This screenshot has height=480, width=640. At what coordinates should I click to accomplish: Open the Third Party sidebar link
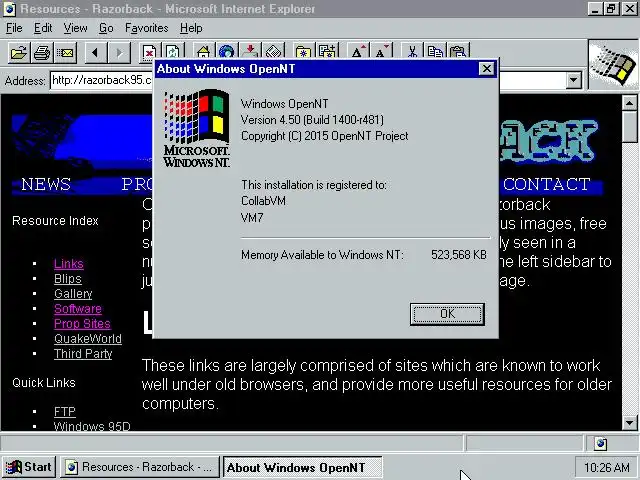point(83,353)
